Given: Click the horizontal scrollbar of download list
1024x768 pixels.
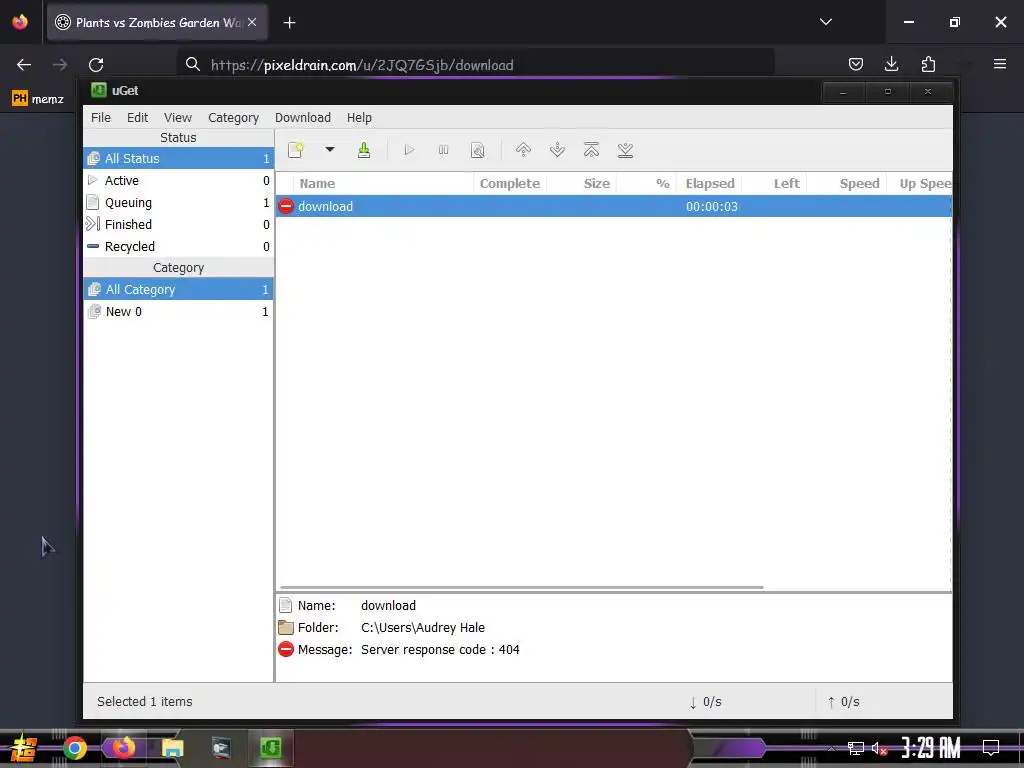Looking at the screenshot, I should 521,587.
